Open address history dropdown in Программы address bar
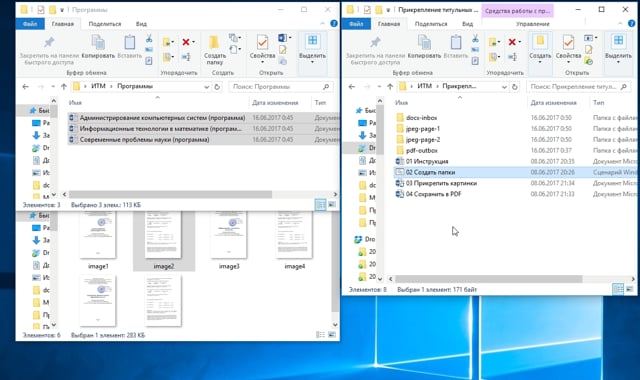Screen dimensions: 640x380 click(x=207, y=87)
